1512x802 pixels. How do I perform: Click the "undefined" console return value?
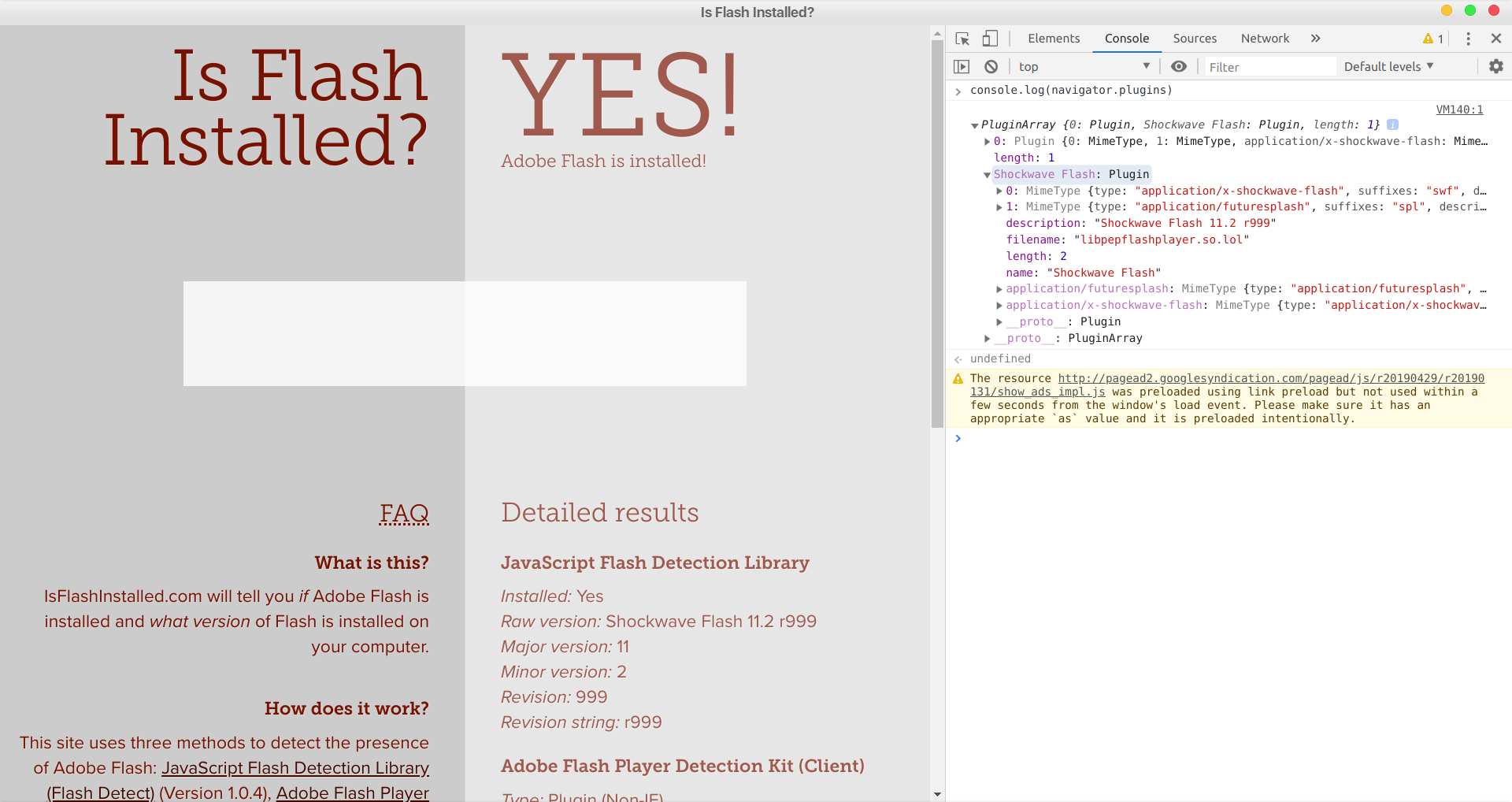pyautogui.click(x=1000, y=359)
